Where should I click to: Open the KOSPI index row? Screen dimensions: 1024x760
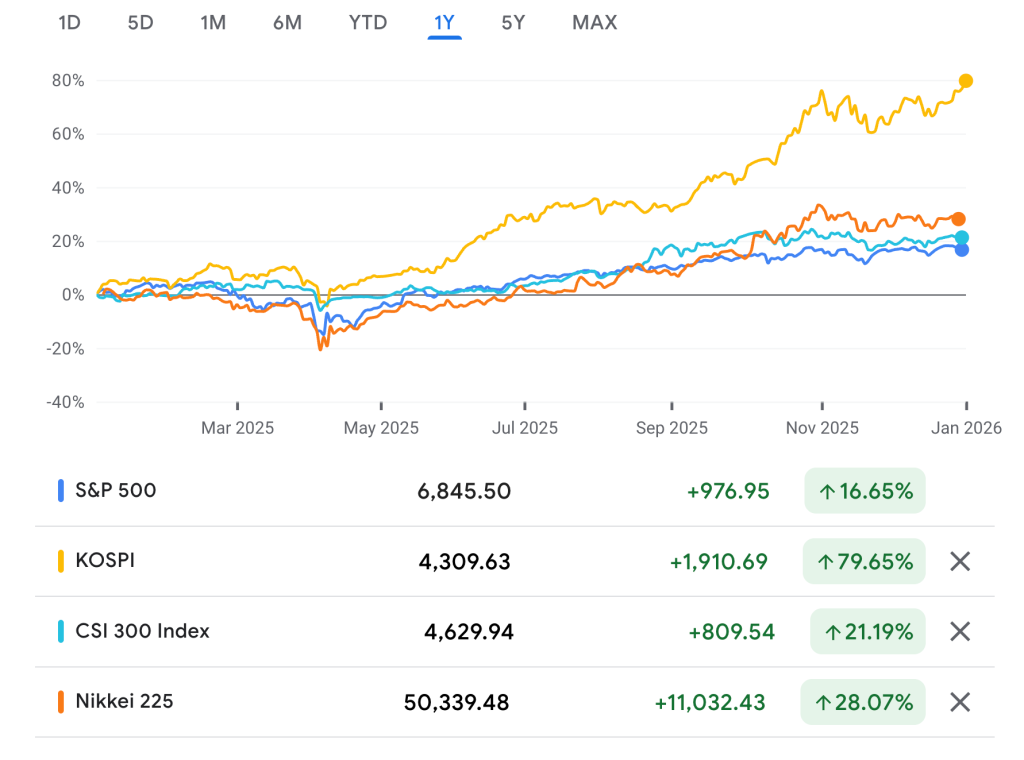(105, 560)
